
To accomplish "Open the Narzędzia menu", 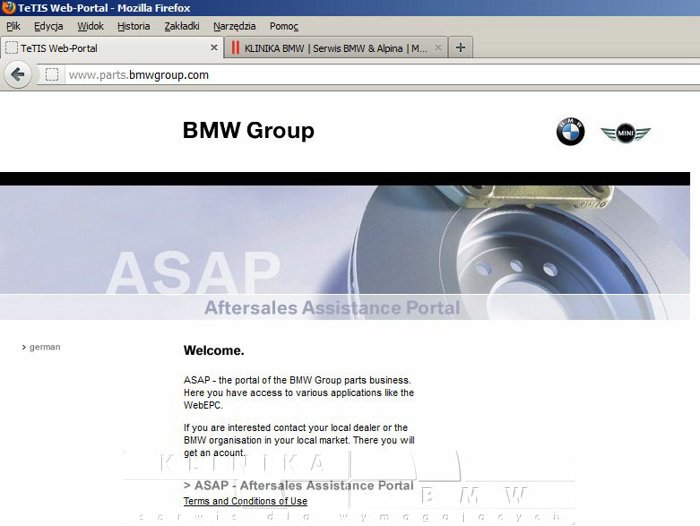I will click(x=234, y=26).
